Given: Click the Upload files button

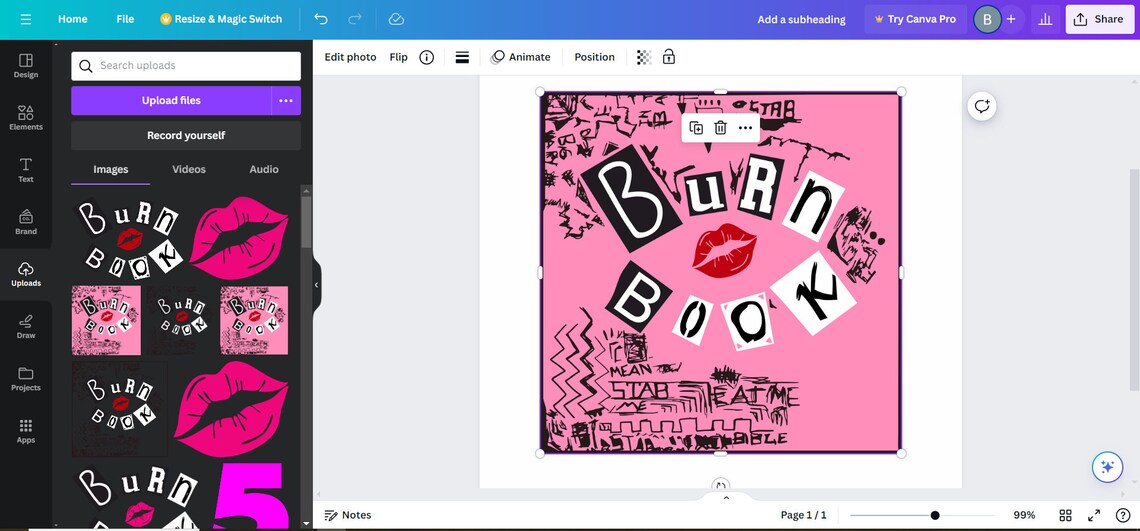Looking at the screenshot, I should [x=171, y=100].
